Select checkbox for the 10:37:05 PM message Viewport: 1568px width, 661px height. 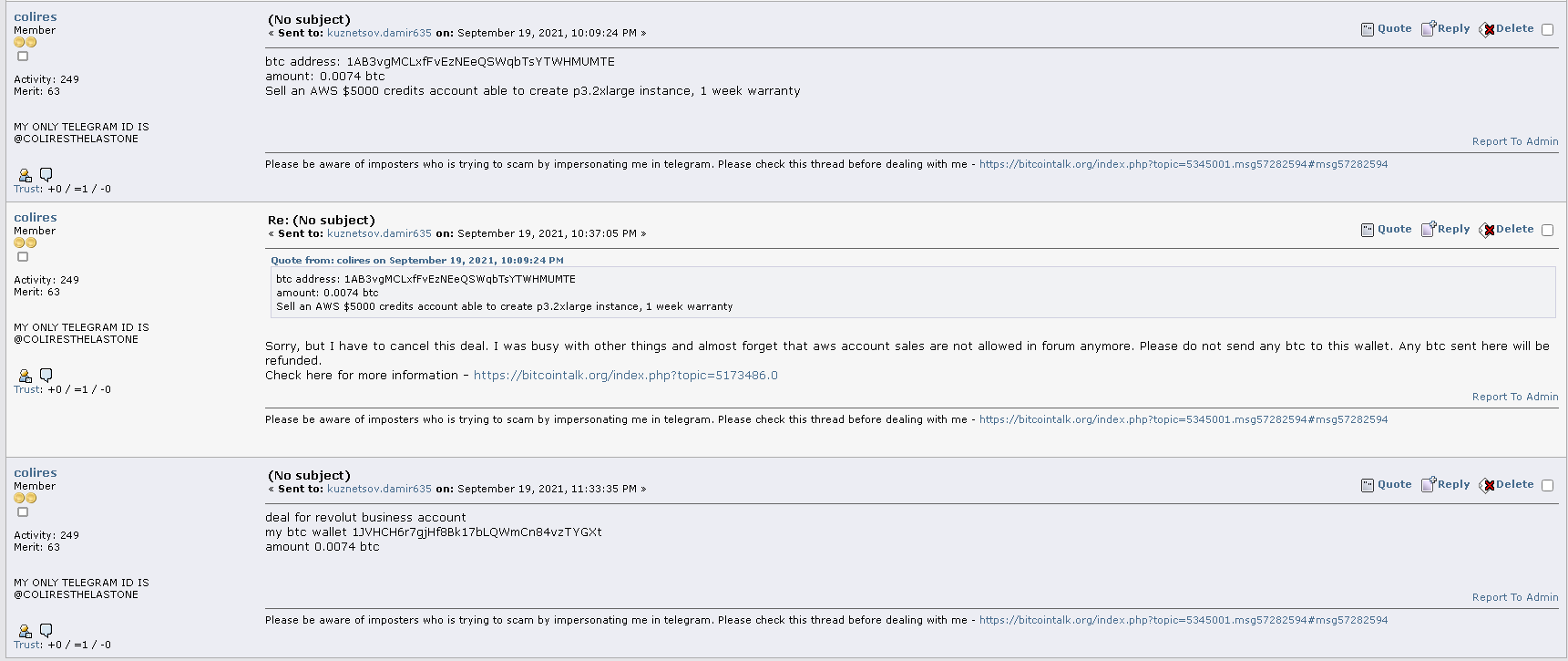(x=1547, y=230)
